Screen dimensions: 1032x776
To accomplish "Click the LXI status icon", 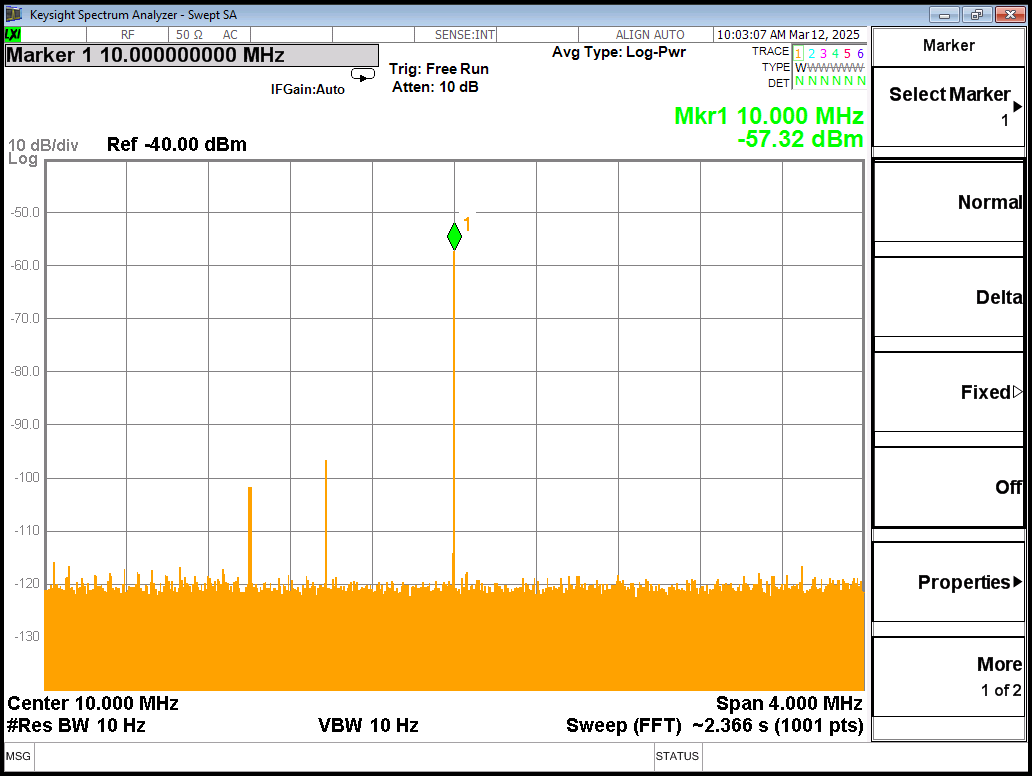I will tap(13, 35).
